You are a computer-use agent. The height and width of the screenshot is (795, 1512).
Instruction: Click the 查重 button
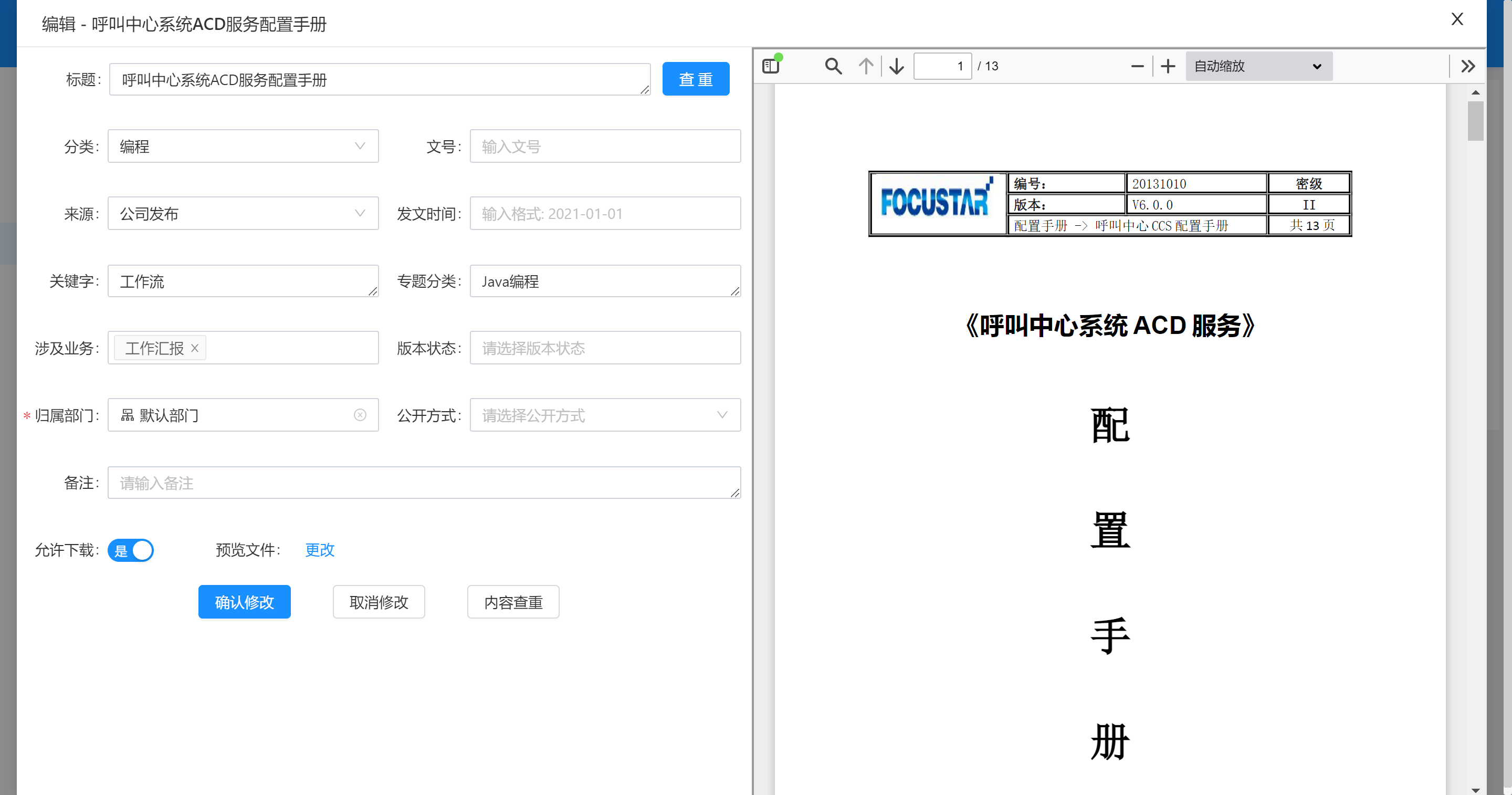pos(696,79)
